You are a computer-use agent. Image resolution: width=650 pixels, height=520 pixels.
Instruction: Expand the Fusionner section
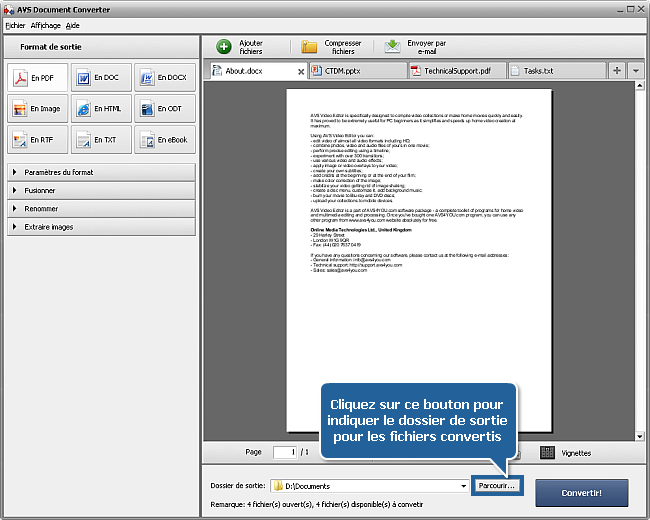pos(101,190)
